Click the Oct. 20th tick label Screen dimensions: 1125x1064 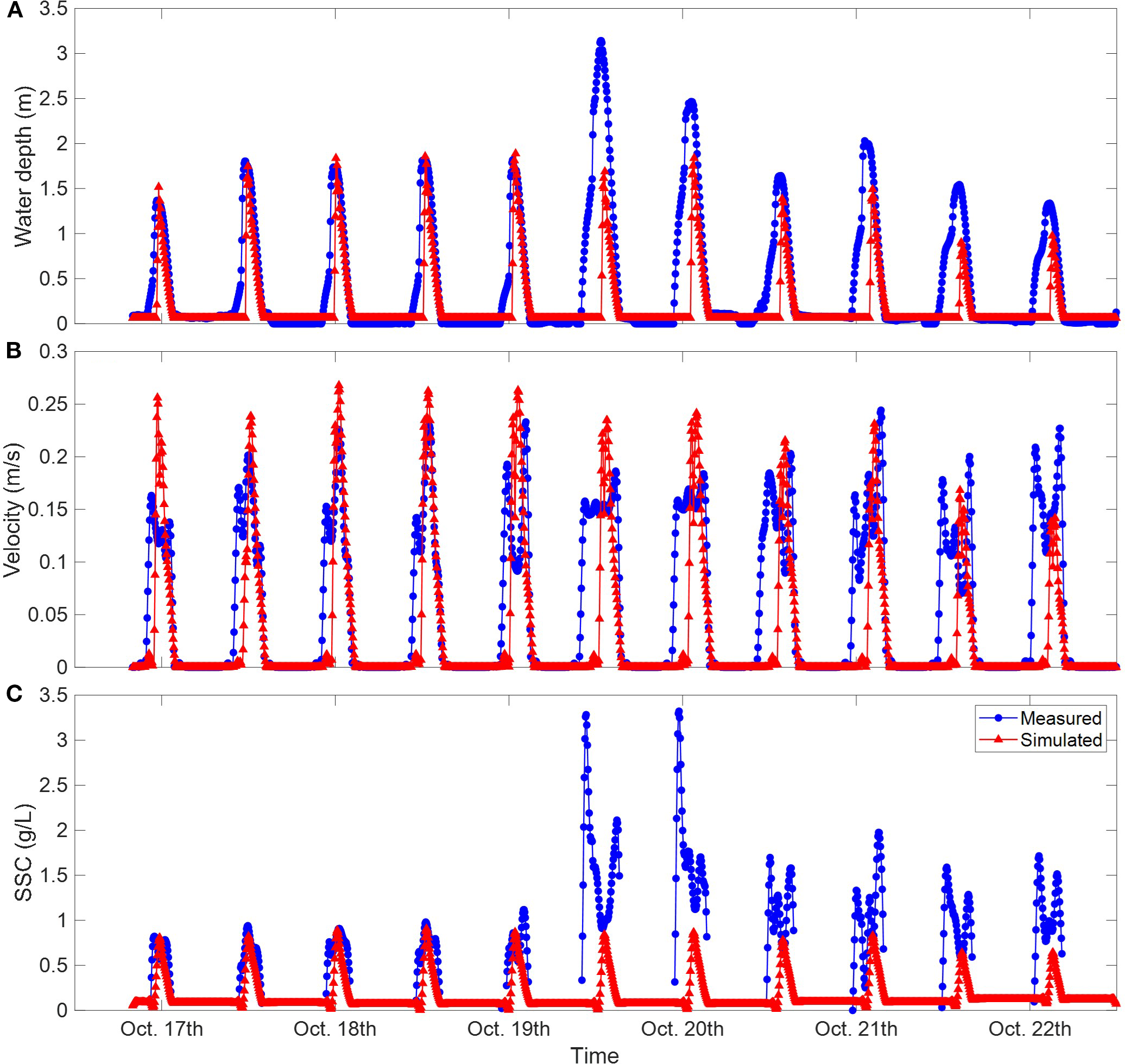pyautogui.click(x=682, y=1028)
